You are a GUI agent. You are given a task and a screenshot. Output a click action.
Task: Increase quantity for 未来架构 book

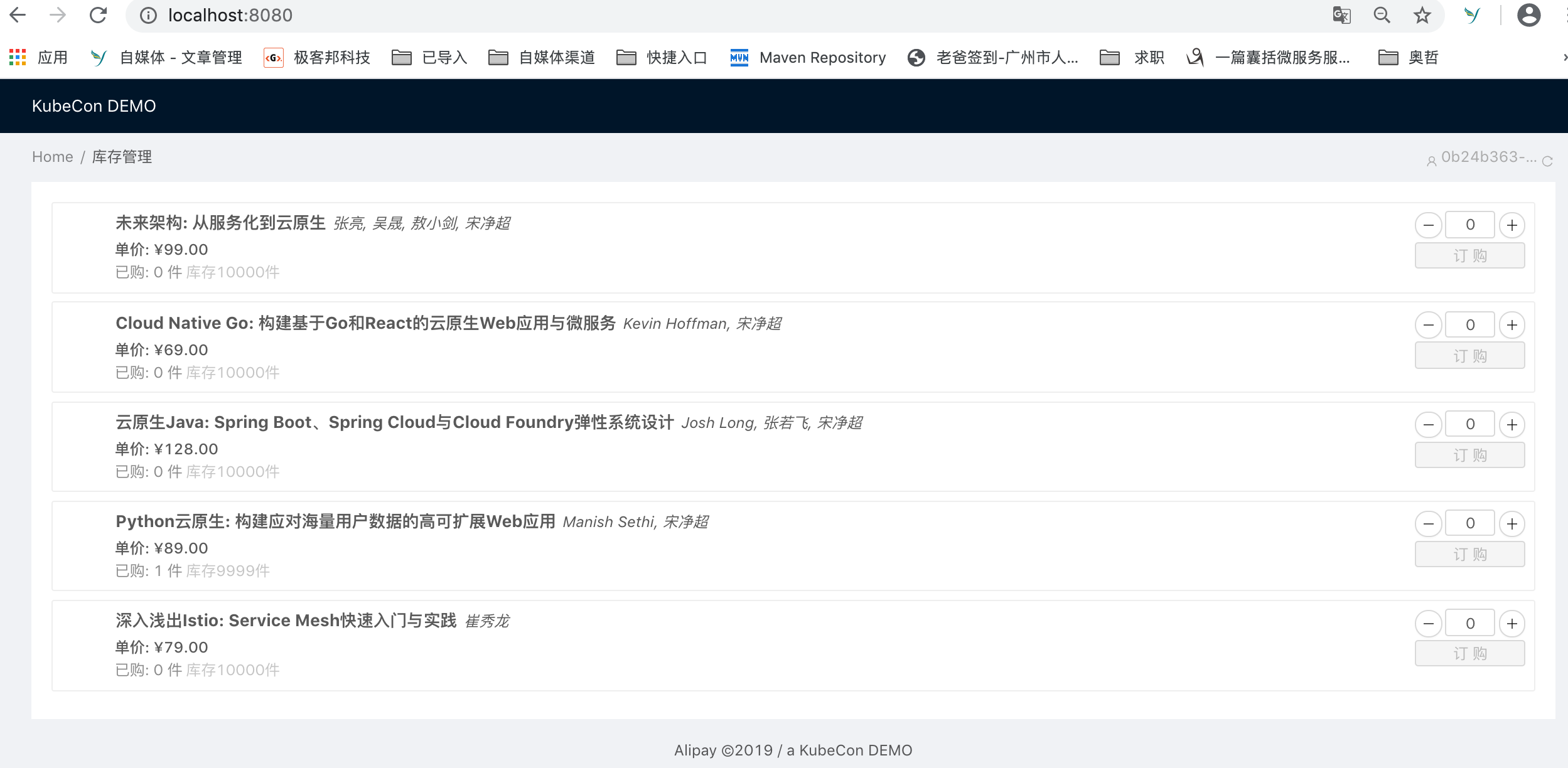pyautogui.click(x=1512, y=225)
